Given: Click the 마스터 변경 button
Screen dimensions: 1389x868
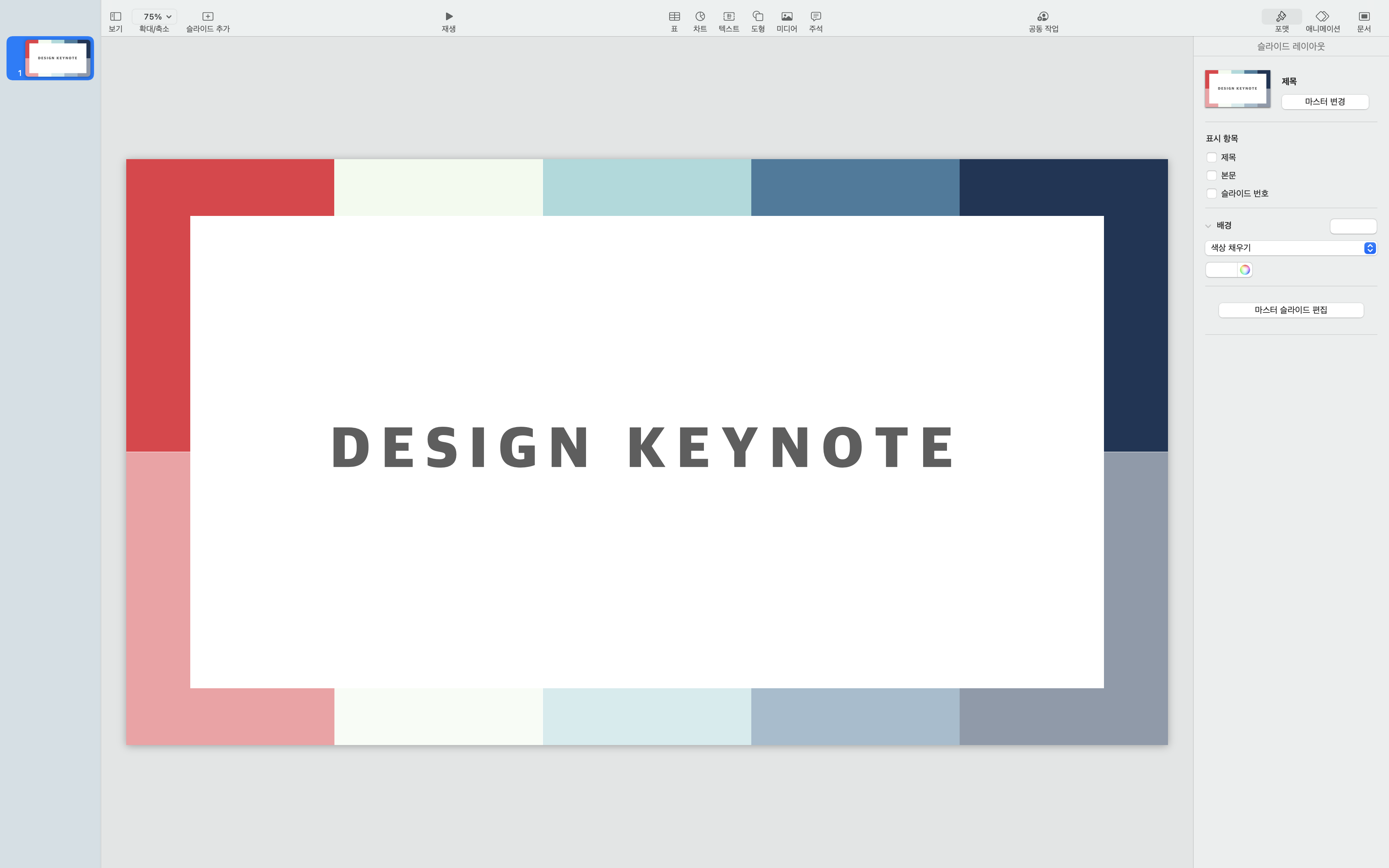Looking at the screenshot, I should [1325, 102].
